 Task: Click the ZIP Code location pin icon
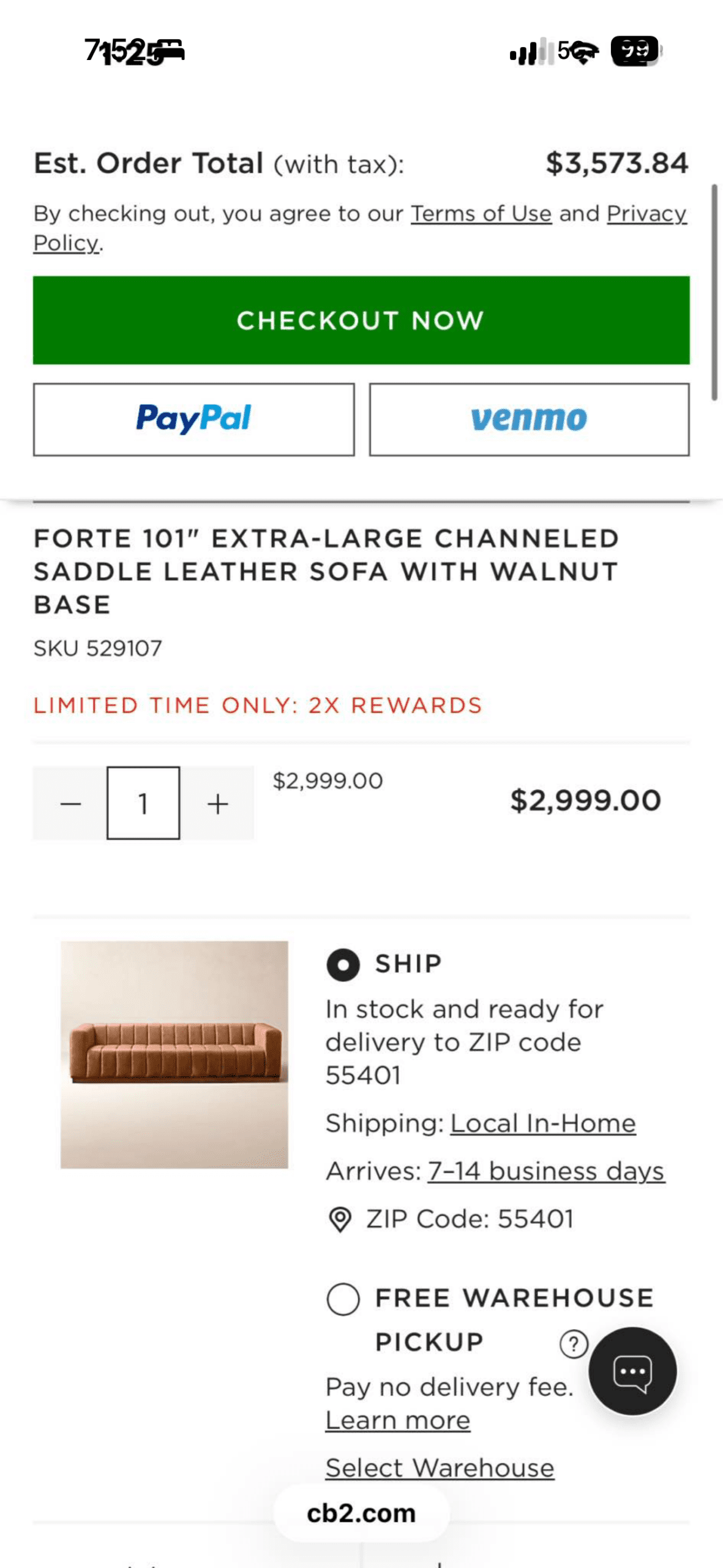click(x=340, y=1219)
